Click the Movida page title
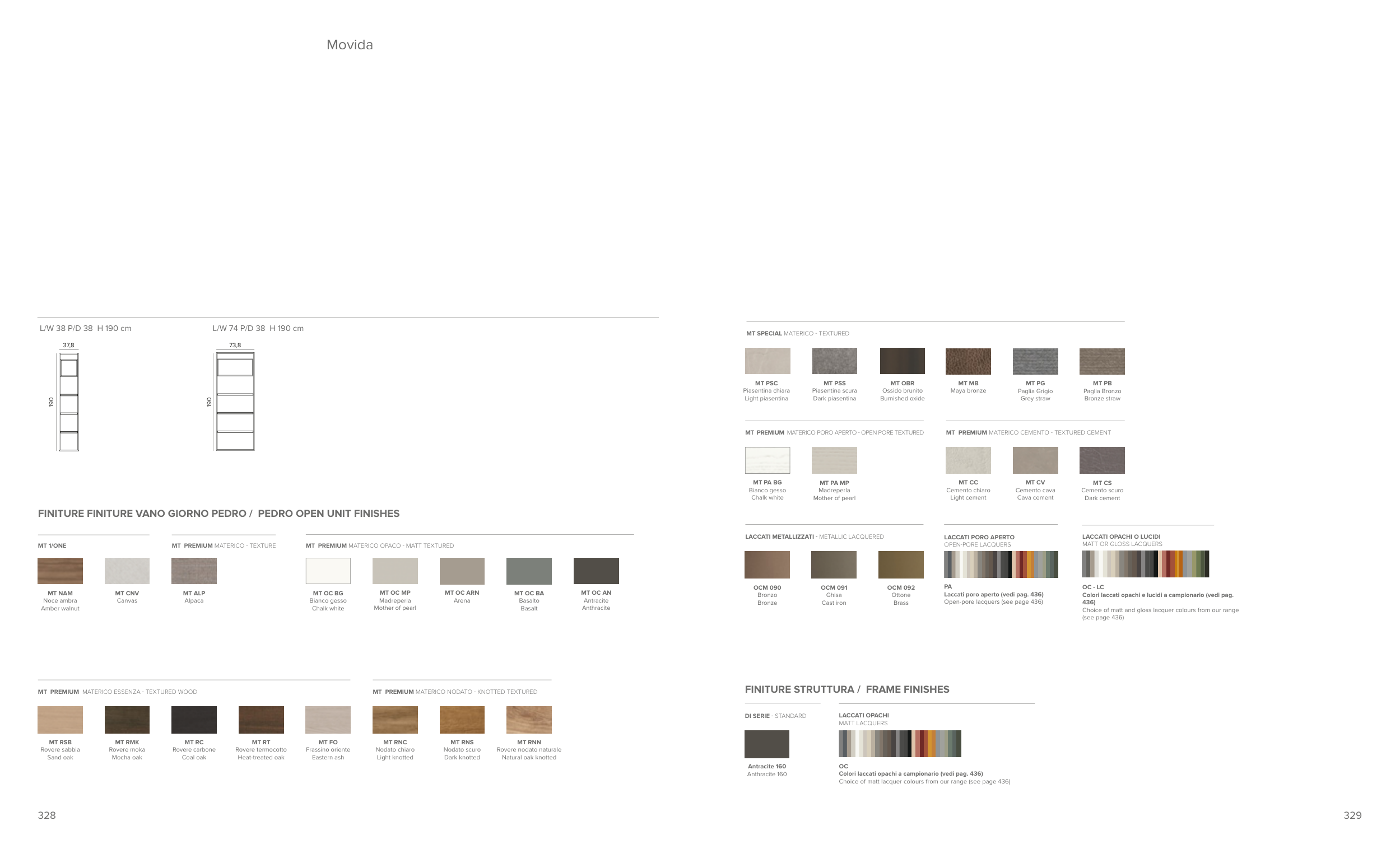Screen dimensions: 1400x849 350,45
